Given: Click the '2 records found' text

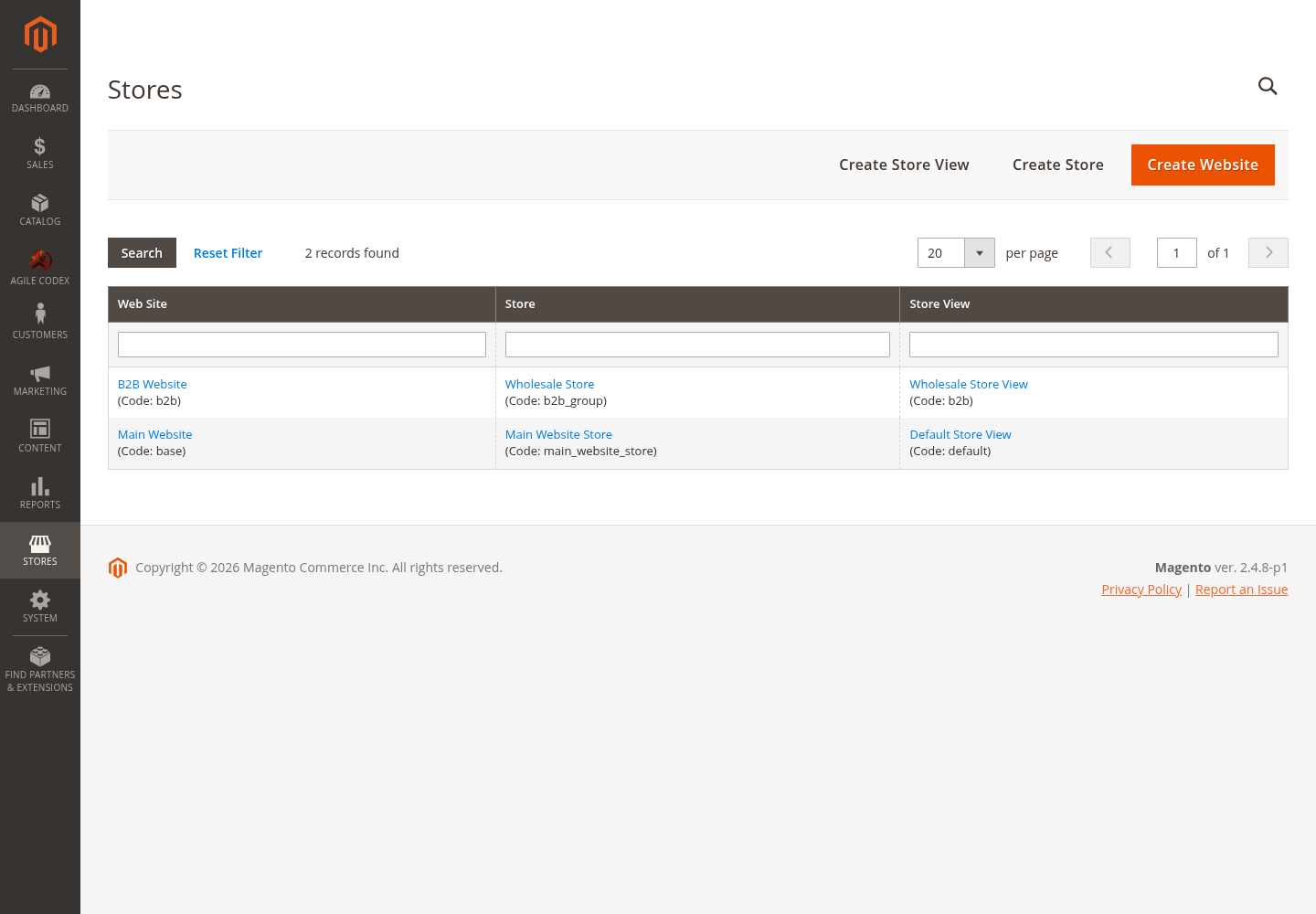Looking at the screenshot, I should pos(352,253).
